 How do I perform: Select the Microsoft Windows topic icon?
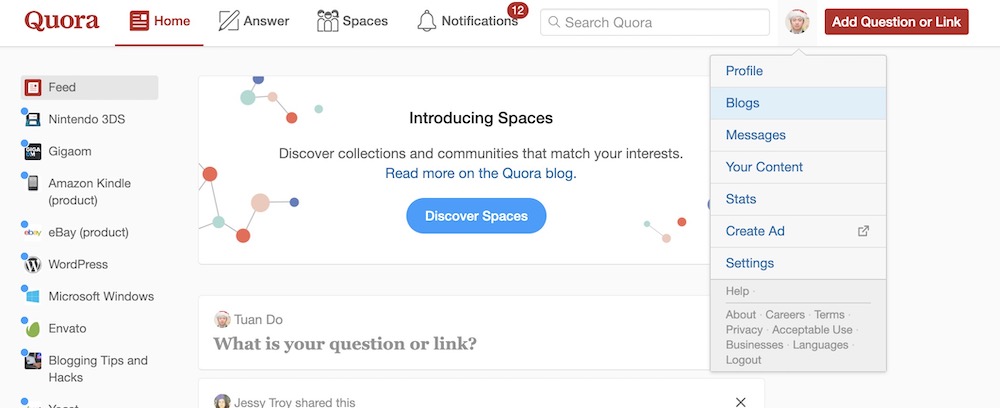point(33,297)
